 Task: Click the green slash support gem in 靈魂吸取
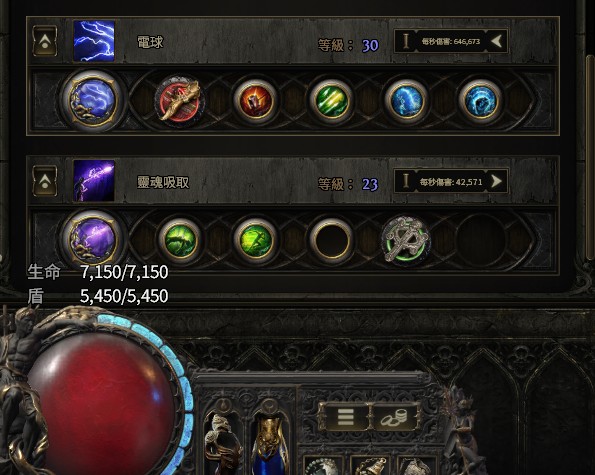179,240
